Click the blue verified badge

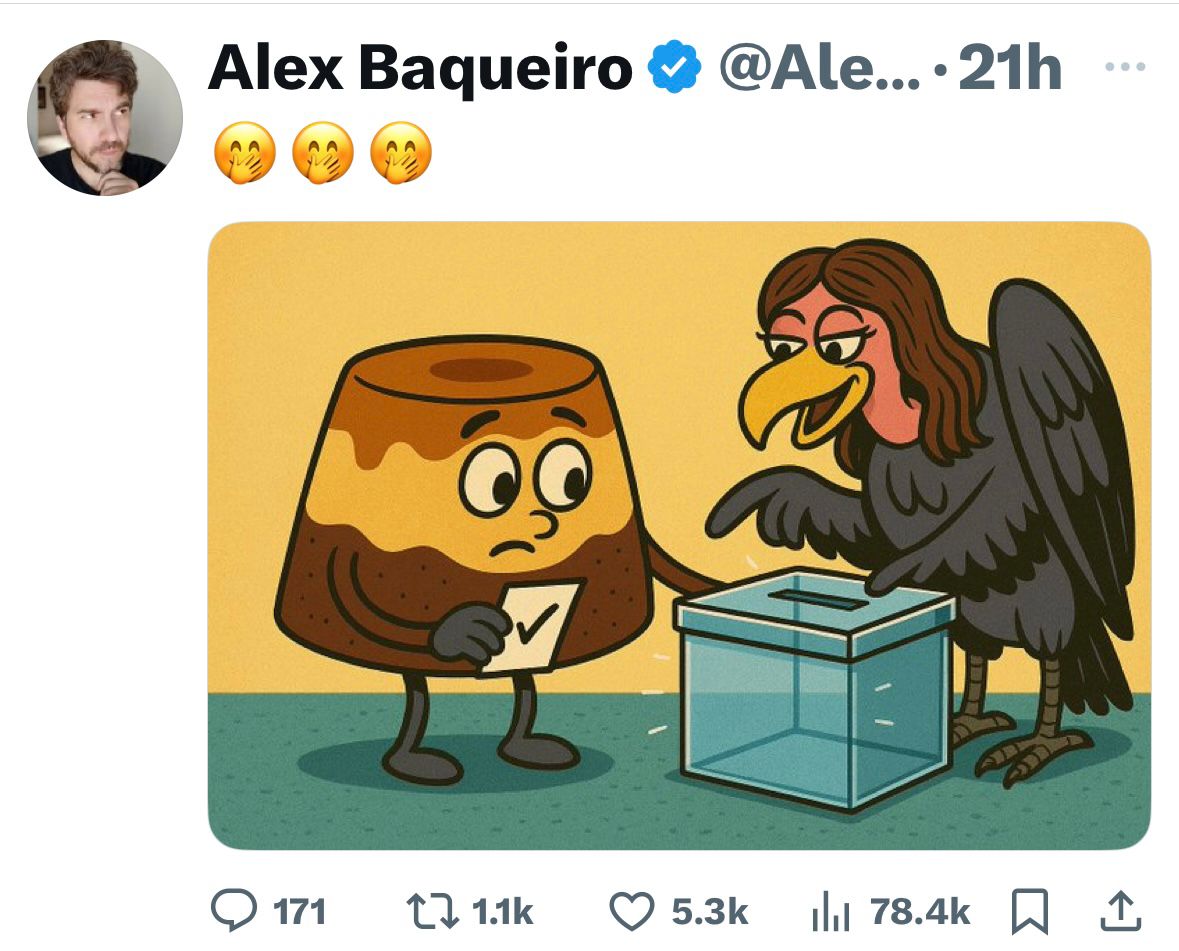(675, 67)
